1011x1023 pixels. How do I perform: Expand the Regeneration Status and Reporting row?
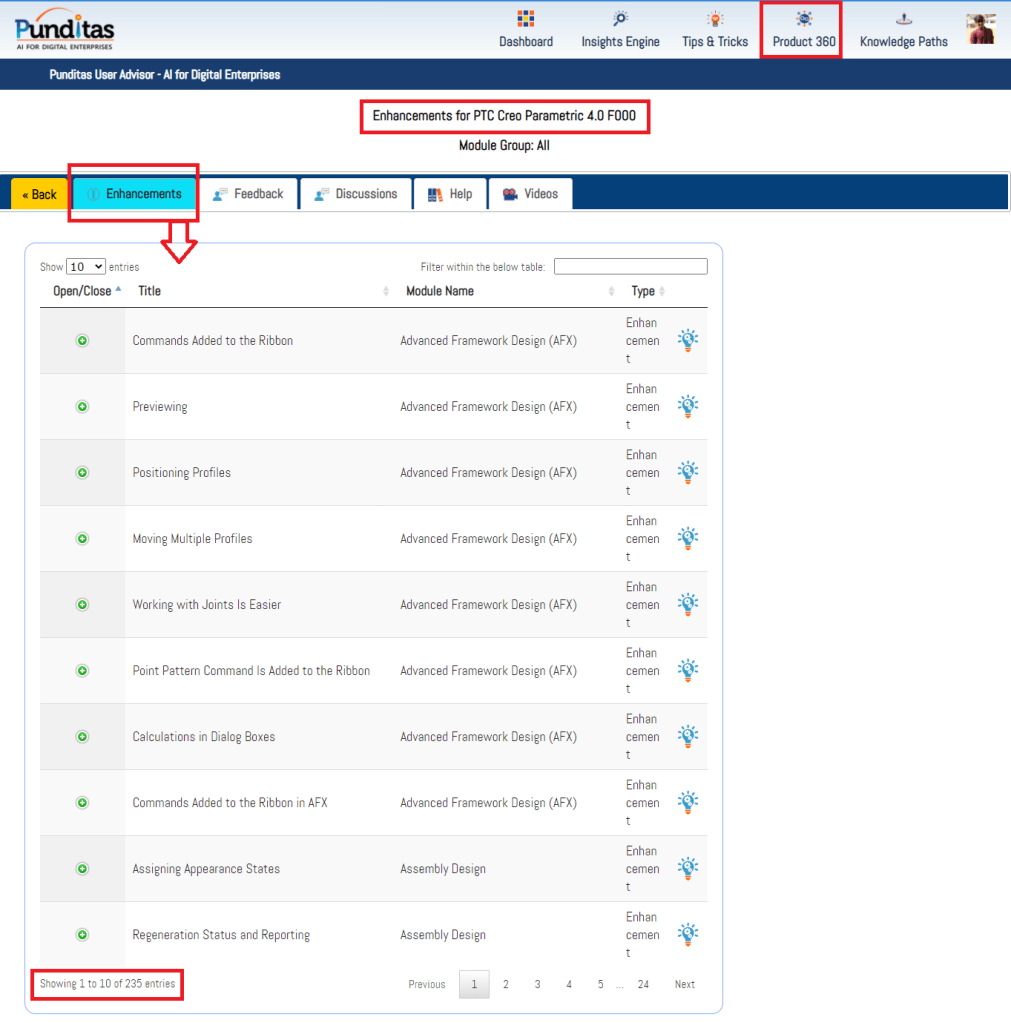click(82, 935)
